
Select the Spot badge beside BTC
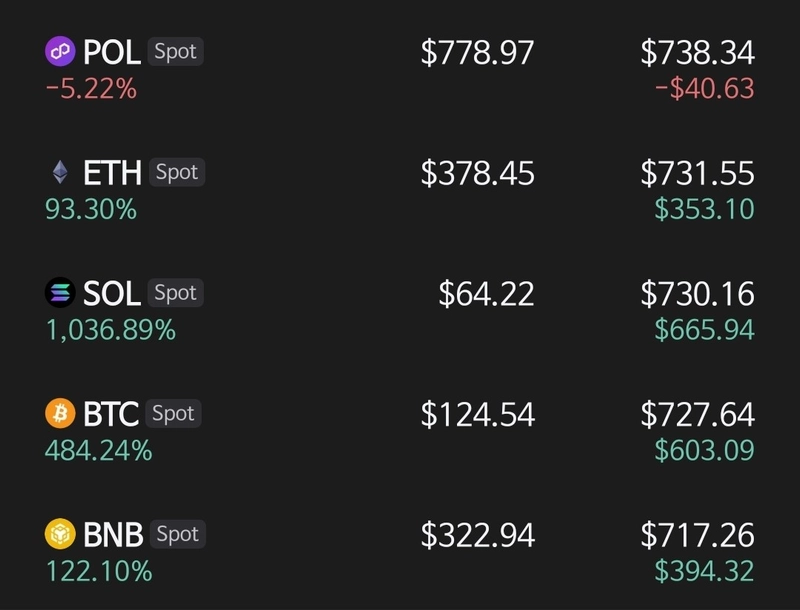click(173, 413)
